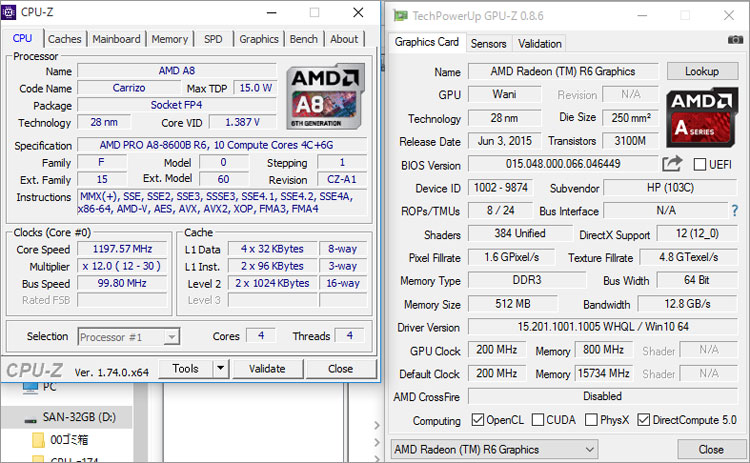Click the Level 2 value 2 x 1024 KBytes
Viewport: 750px width, 463px height.
272,283
